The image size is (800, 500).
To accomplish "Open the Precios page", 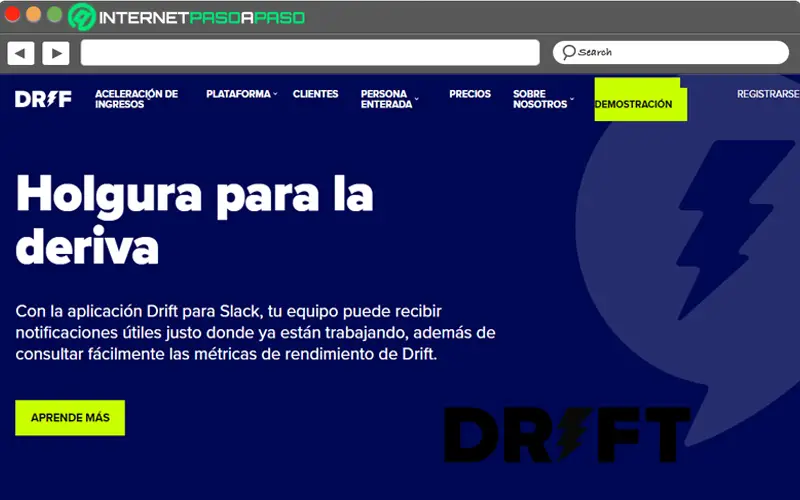I will click(470, 94).
